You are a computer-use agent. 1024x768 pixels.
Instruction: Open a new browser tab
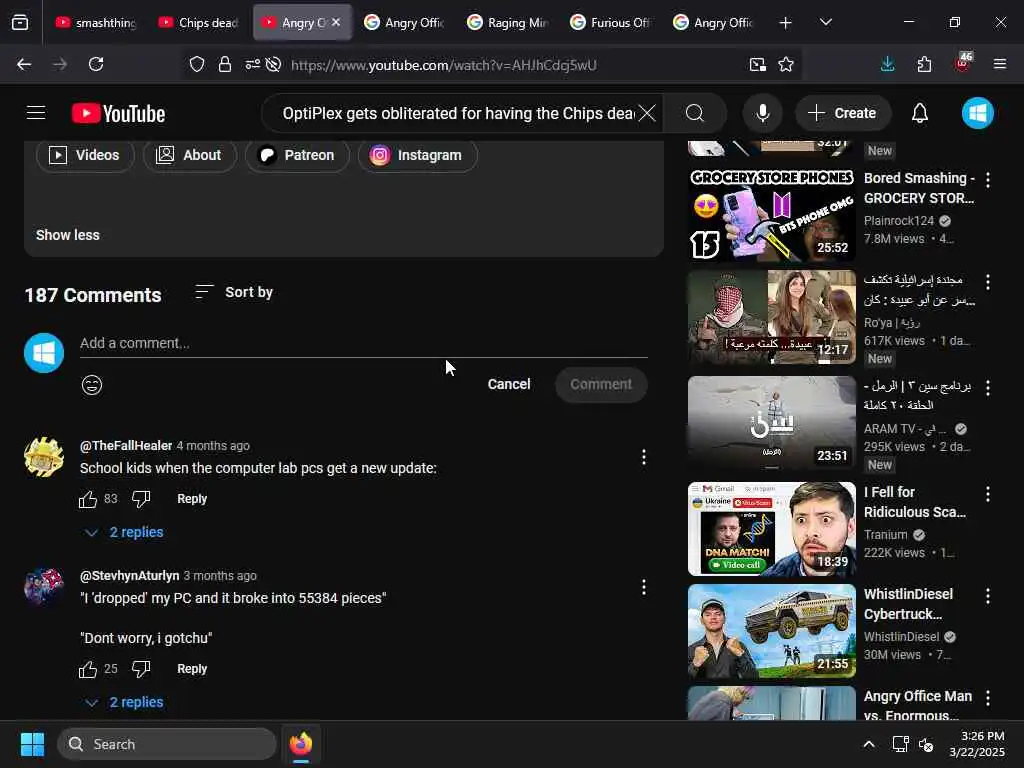point(786,23)
